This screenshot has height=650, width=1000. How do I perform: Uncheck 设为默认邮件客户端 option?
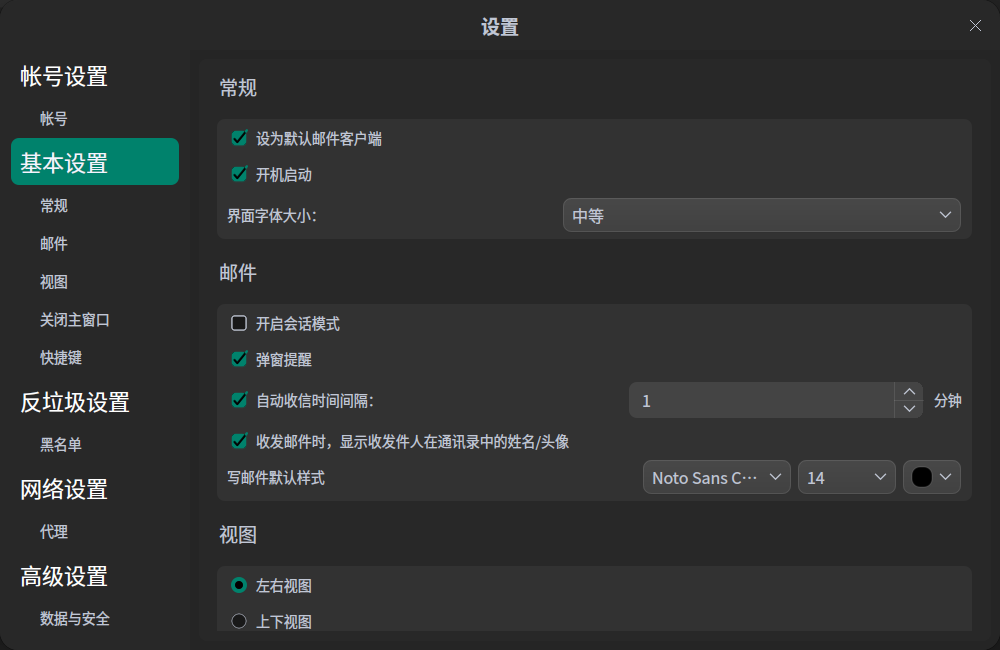(239, 138)
